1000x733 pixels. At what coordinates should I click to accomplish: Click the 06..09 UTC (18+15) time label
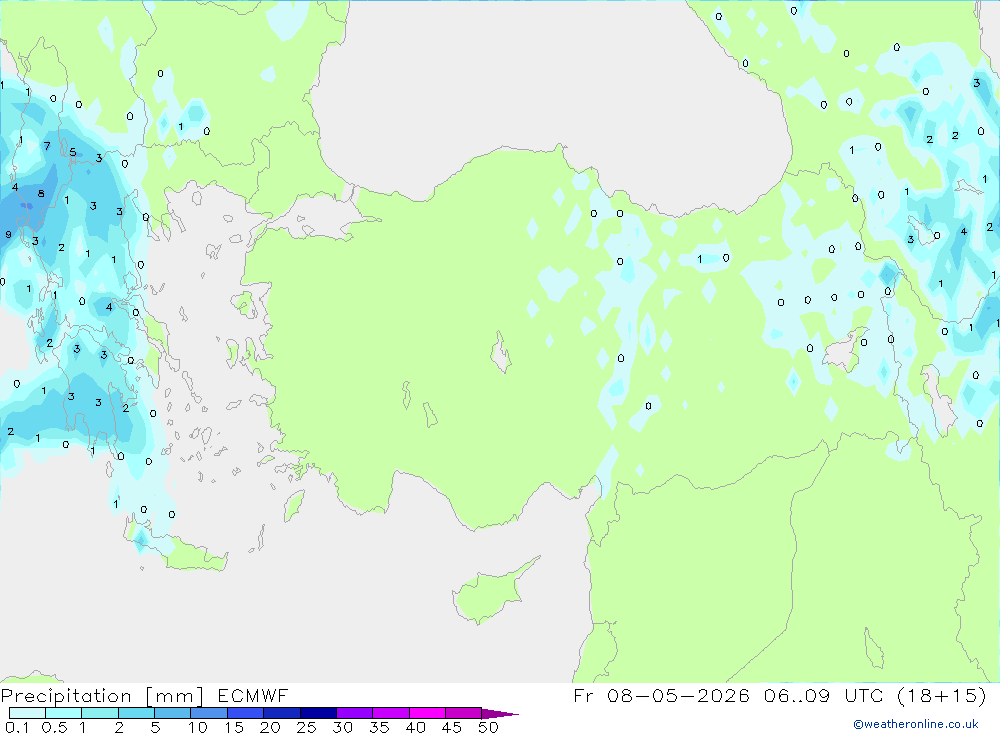(x=876, y=695)
